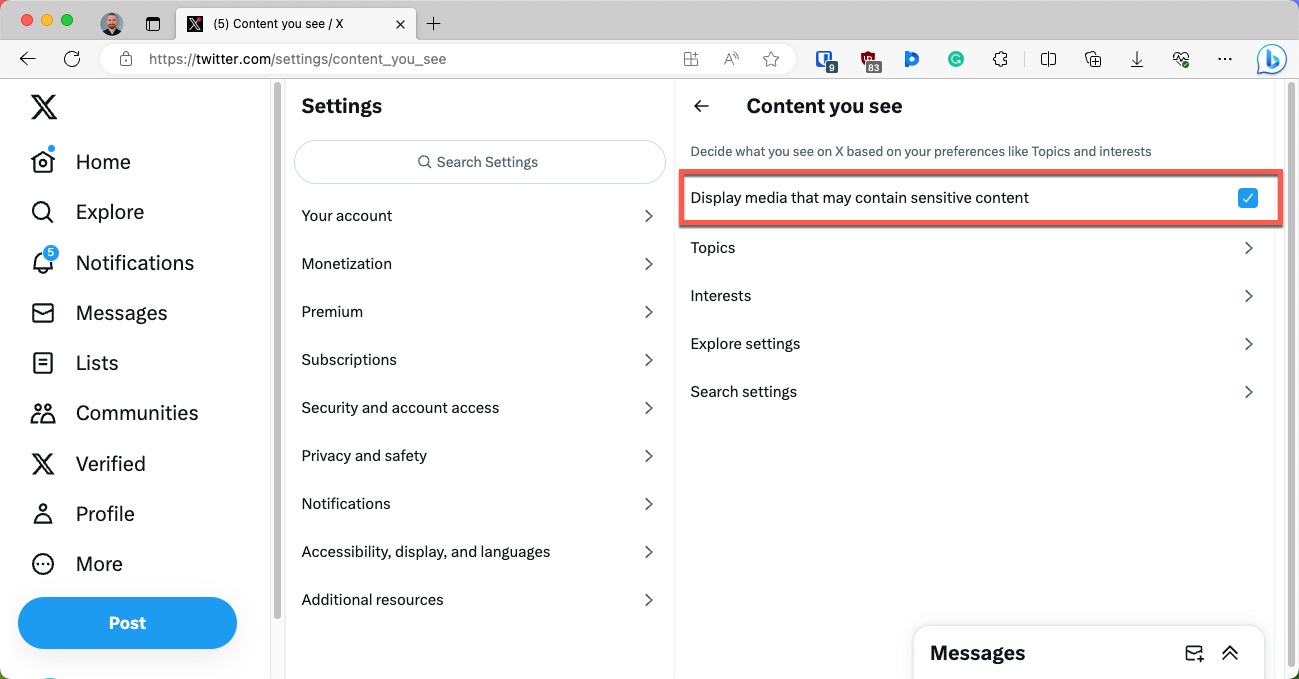Open Privacy and safety settings
Screen dimensions: 1299x679
click(x=364, y=455)
